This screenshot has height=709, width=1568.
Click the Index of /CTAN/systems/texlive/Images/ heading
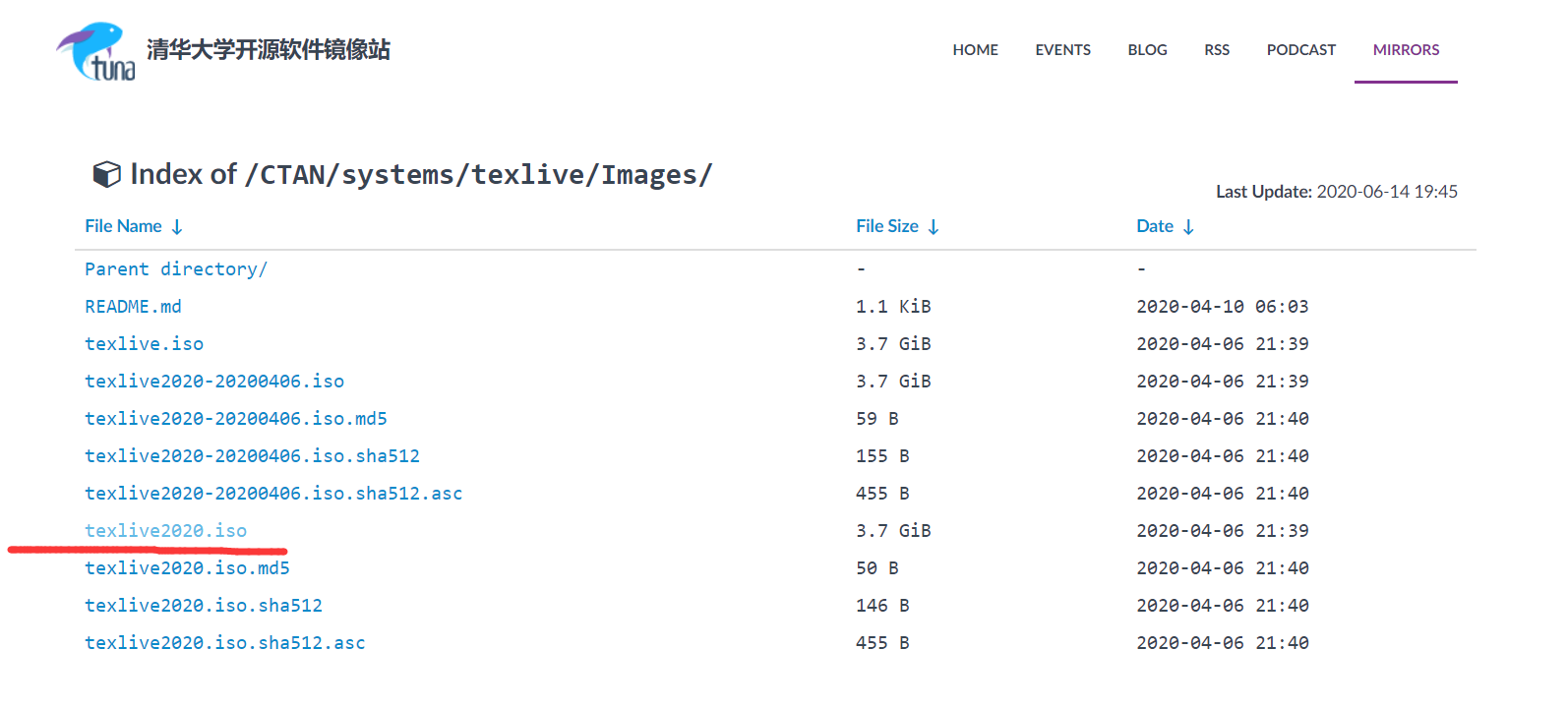(421, 174)
